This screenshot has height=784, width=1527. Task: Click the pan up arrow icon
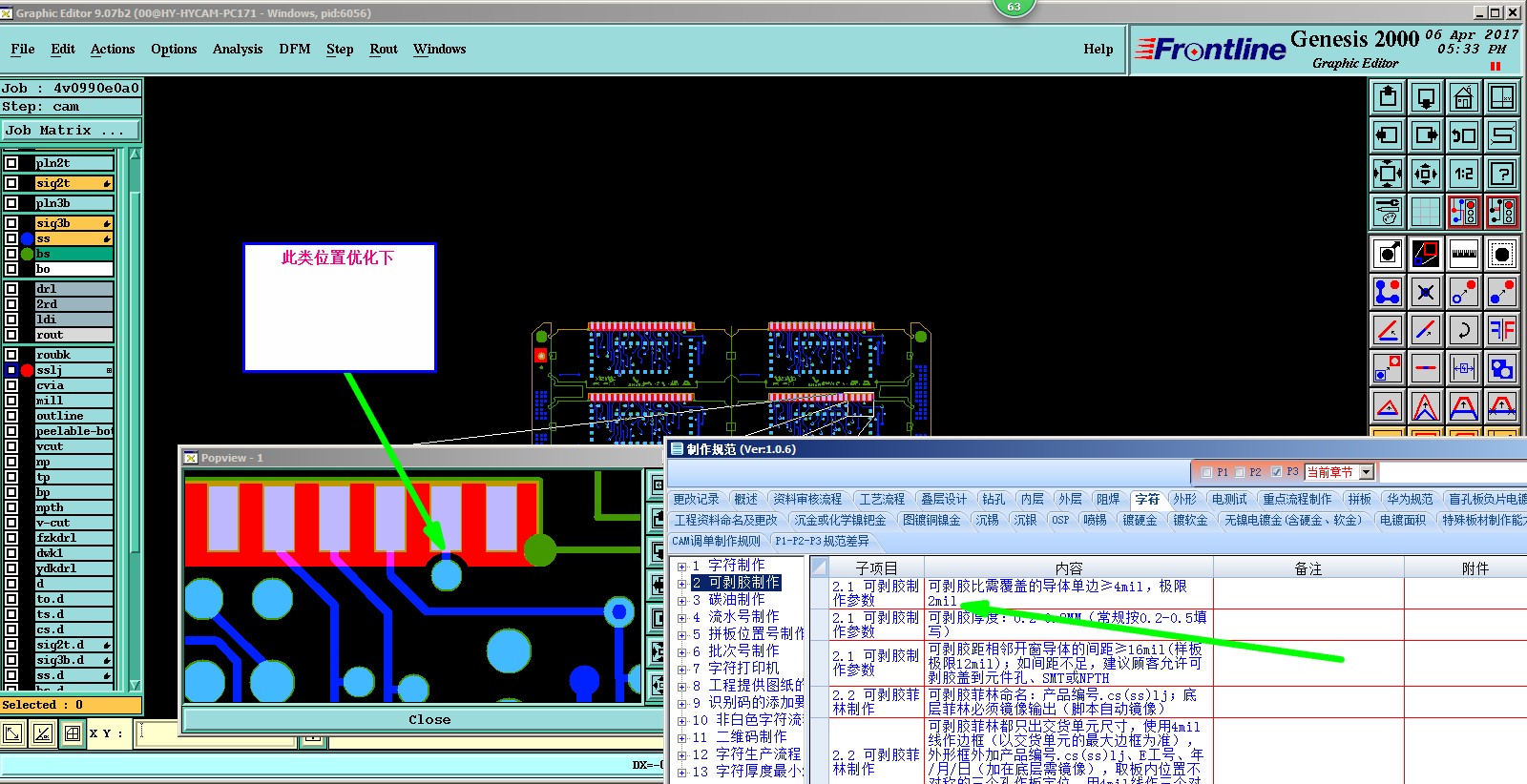pyautogui.click(x=1389, y=97)
